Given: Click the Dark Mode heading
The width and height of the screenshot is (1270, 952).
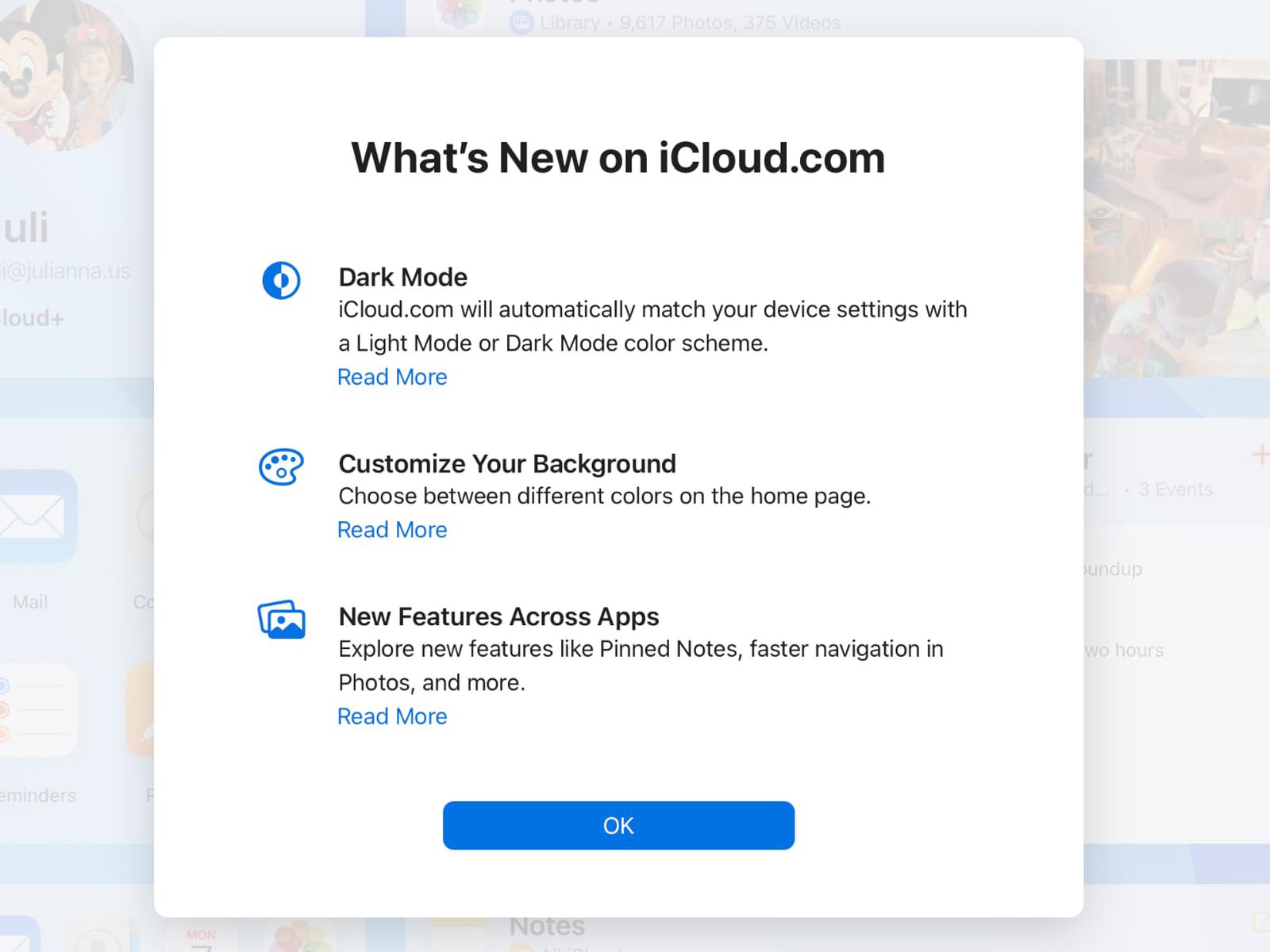Looking at the screenshot, I should point(403,277).
